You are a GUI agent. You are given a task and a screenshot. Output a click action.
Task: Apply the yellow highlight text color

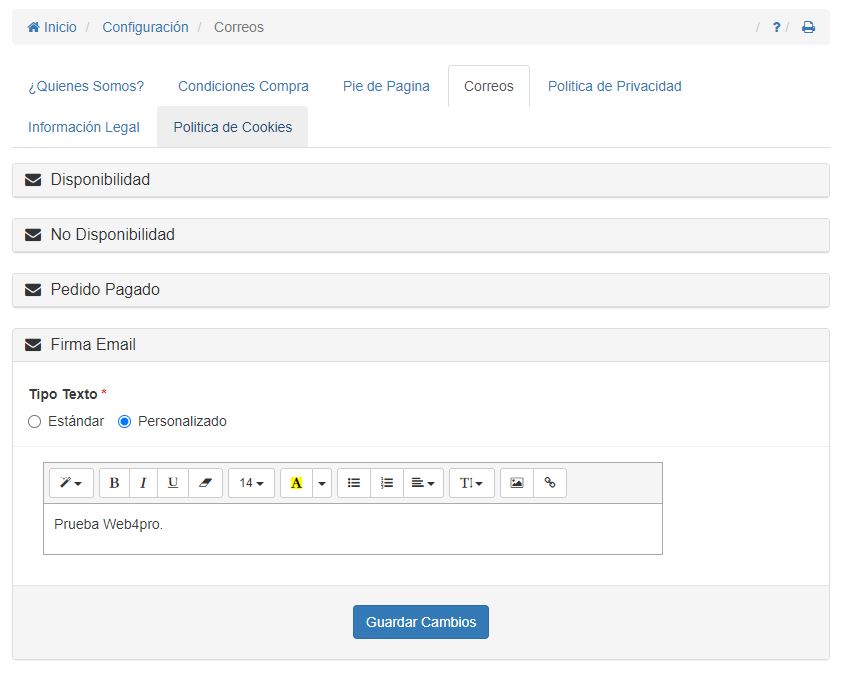coord(296,483)
